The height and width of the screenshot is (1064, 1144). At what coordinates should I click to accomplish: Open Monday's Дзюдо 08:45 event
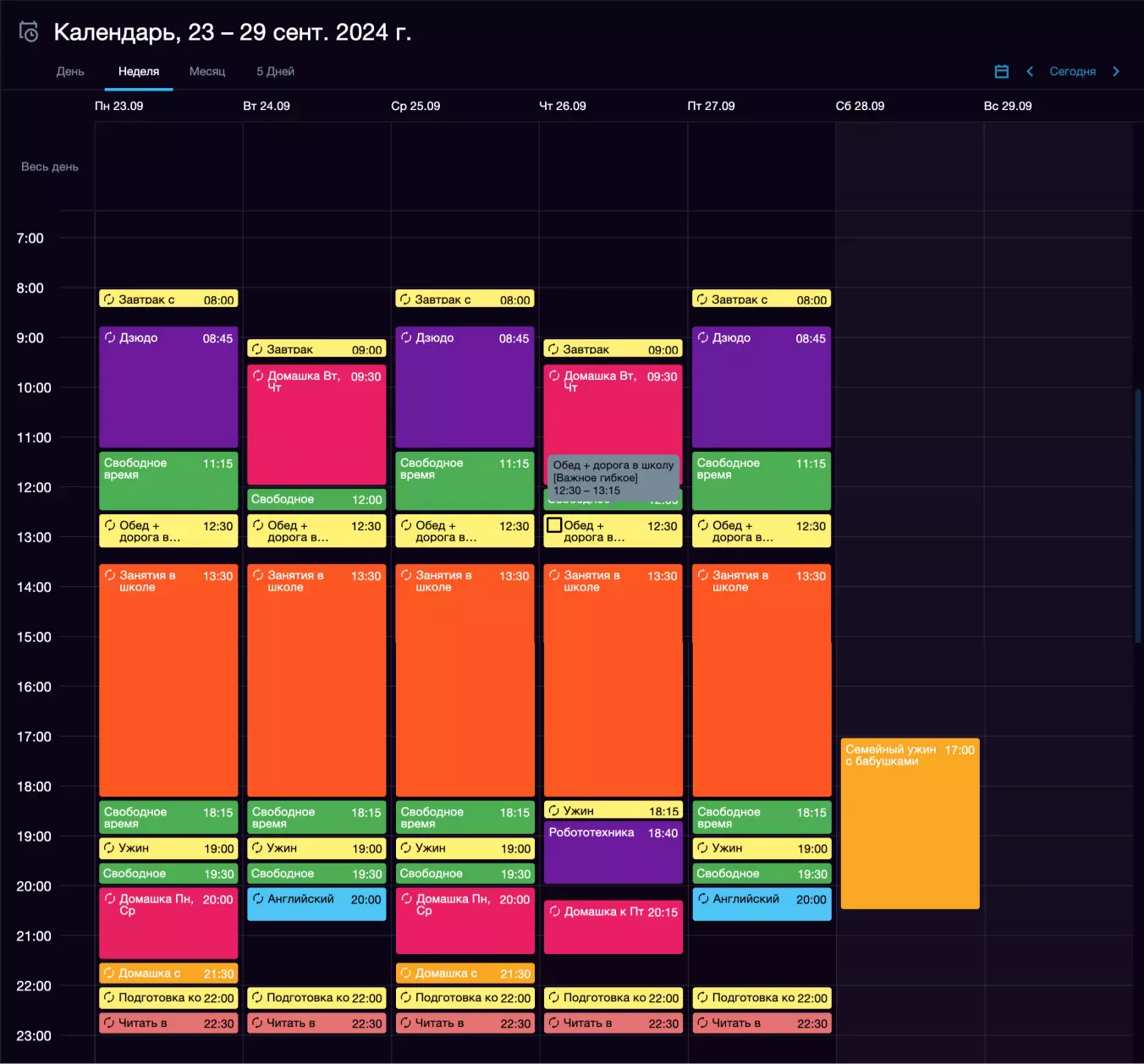pos(168,387)
